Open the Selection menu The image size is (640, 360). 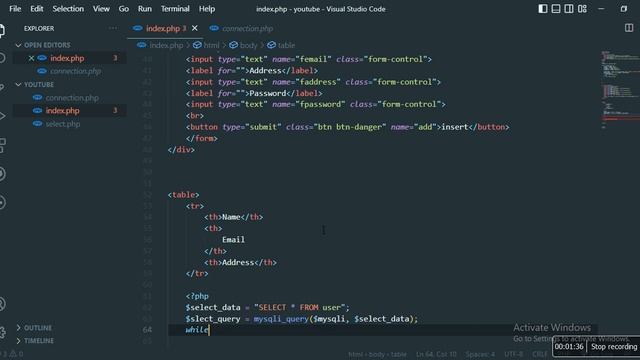point(68,9)
